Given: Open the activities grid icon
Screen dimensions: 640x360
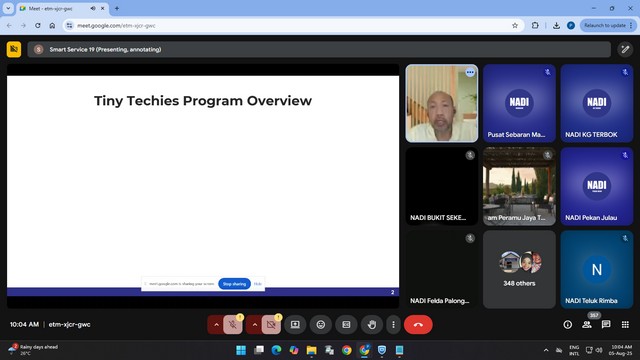Looking at the screenshot, I should (x=625, y=324).
